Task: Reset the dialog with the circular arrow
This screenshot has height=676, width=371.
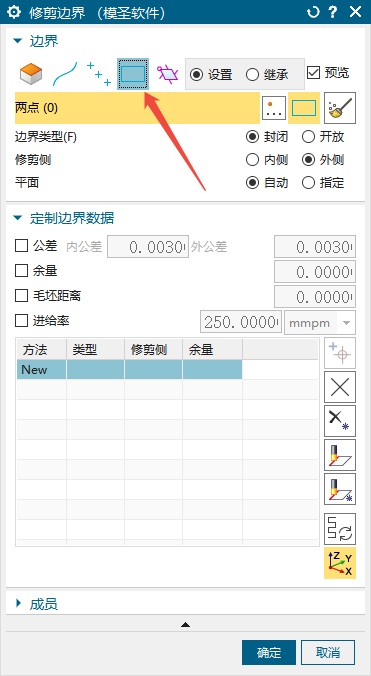Action: [313, 12]
